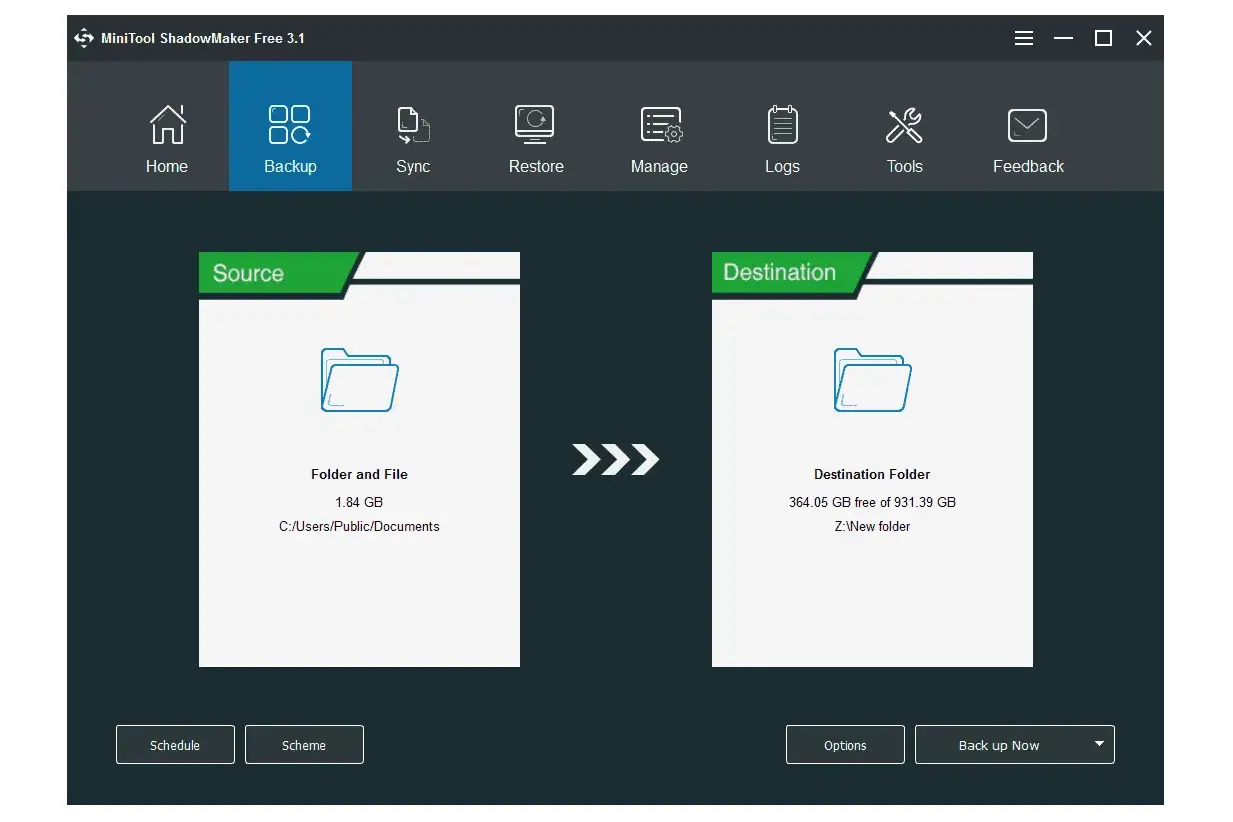Open the hamburger menu in title bar
The width and height of the screenshot is (1233, 822).
click(1024, 38)
